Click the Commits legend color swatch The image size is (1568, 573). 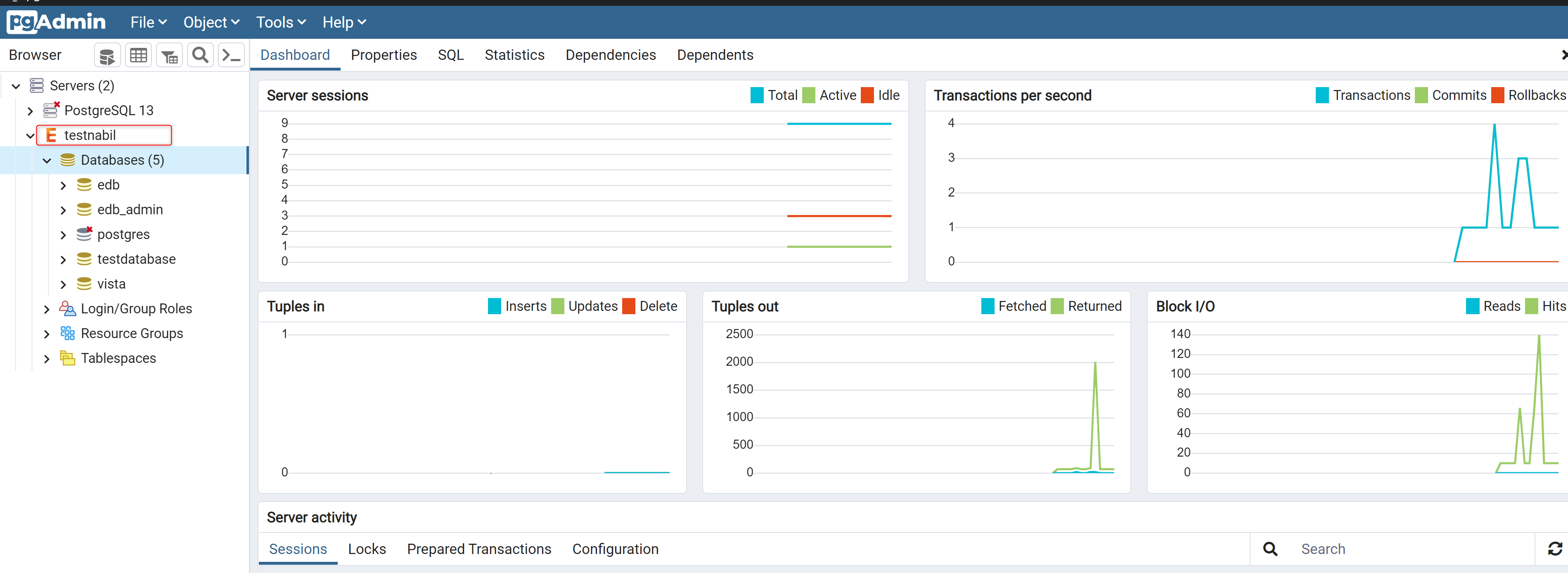click(1421, 96)
